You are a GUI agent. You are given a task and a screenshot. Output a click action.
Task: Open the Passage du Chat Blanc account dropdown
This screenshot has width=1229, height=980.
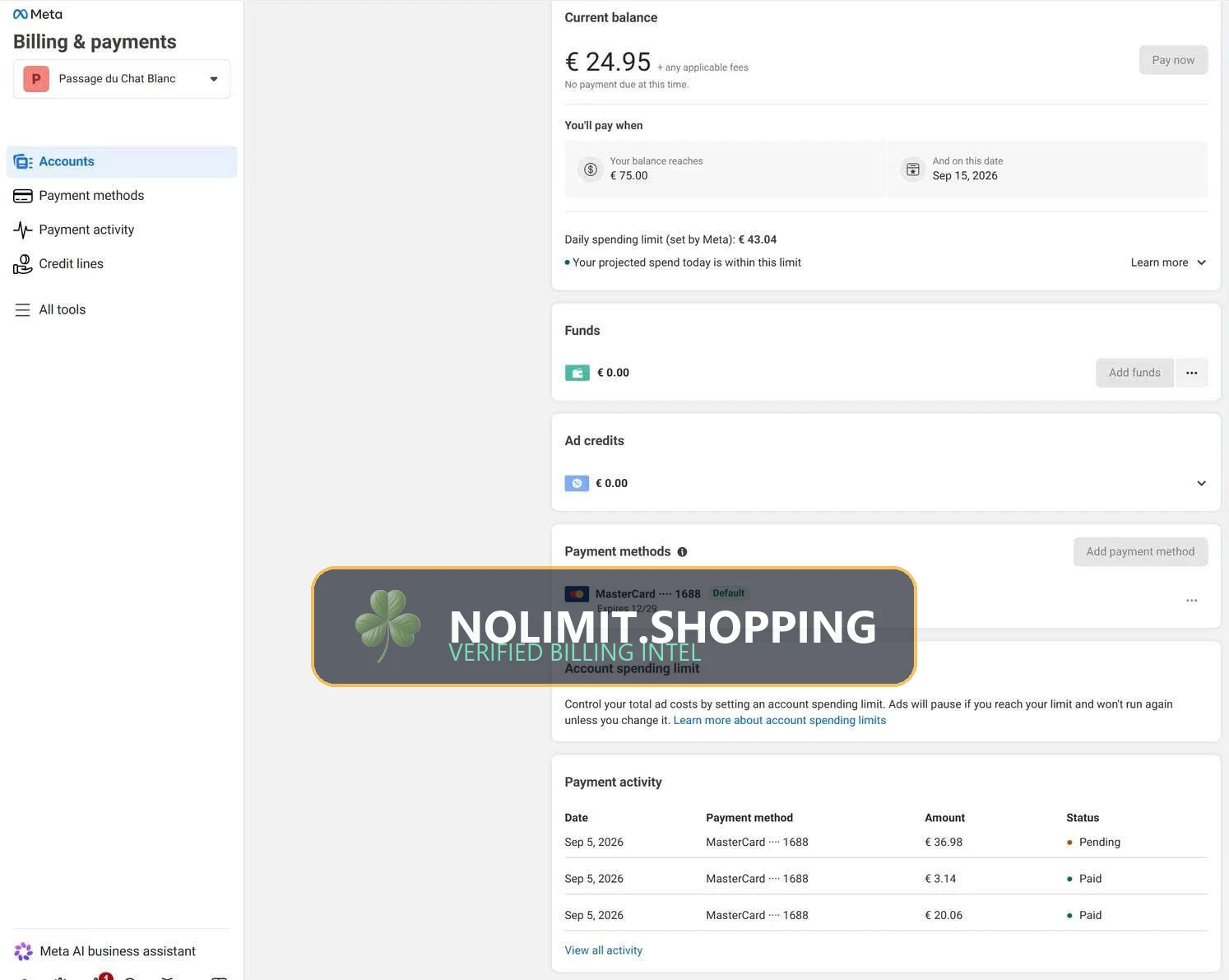click(x=122, y=79)
